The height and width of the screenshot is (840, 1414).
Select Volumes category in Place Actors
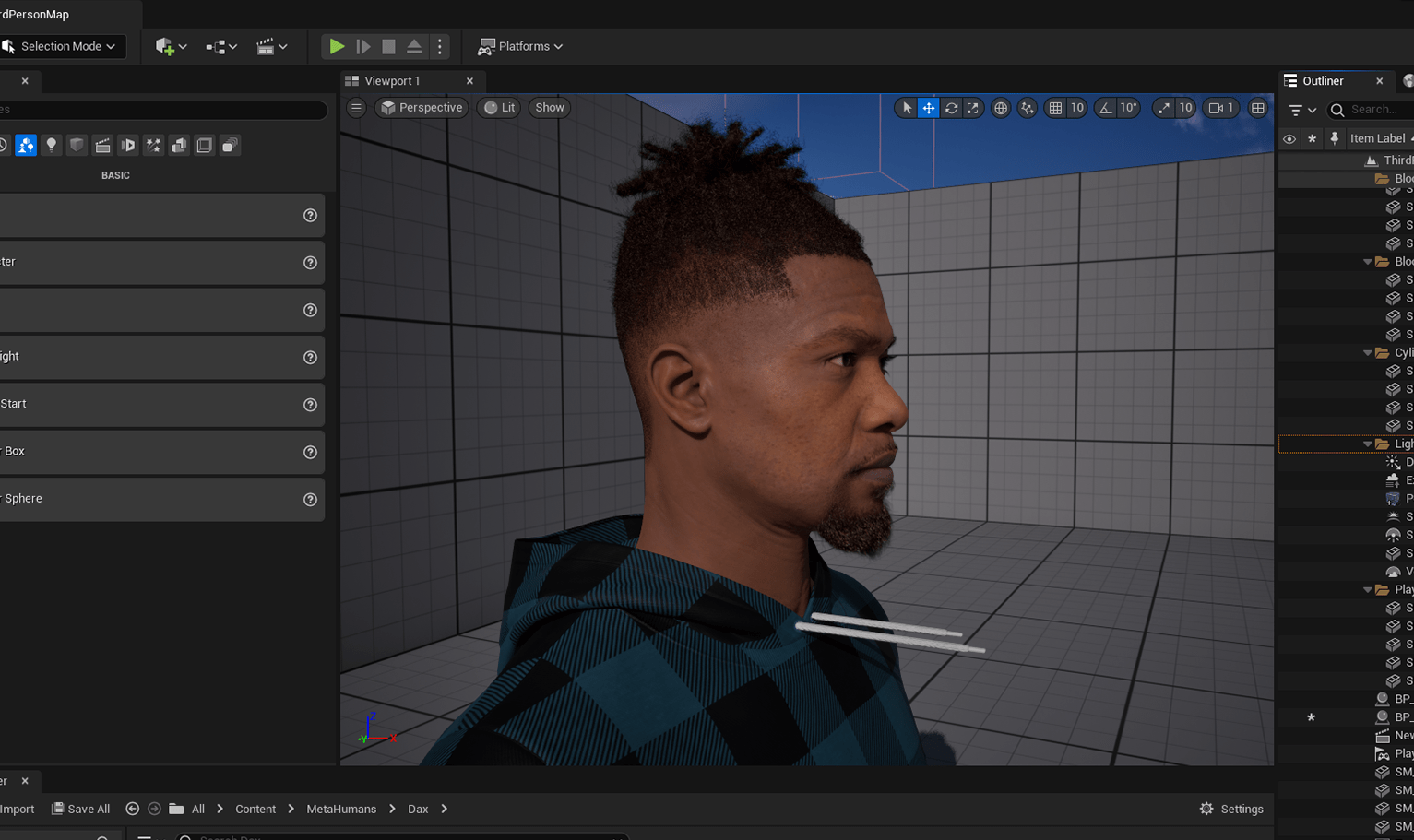[x=204, y=145]
